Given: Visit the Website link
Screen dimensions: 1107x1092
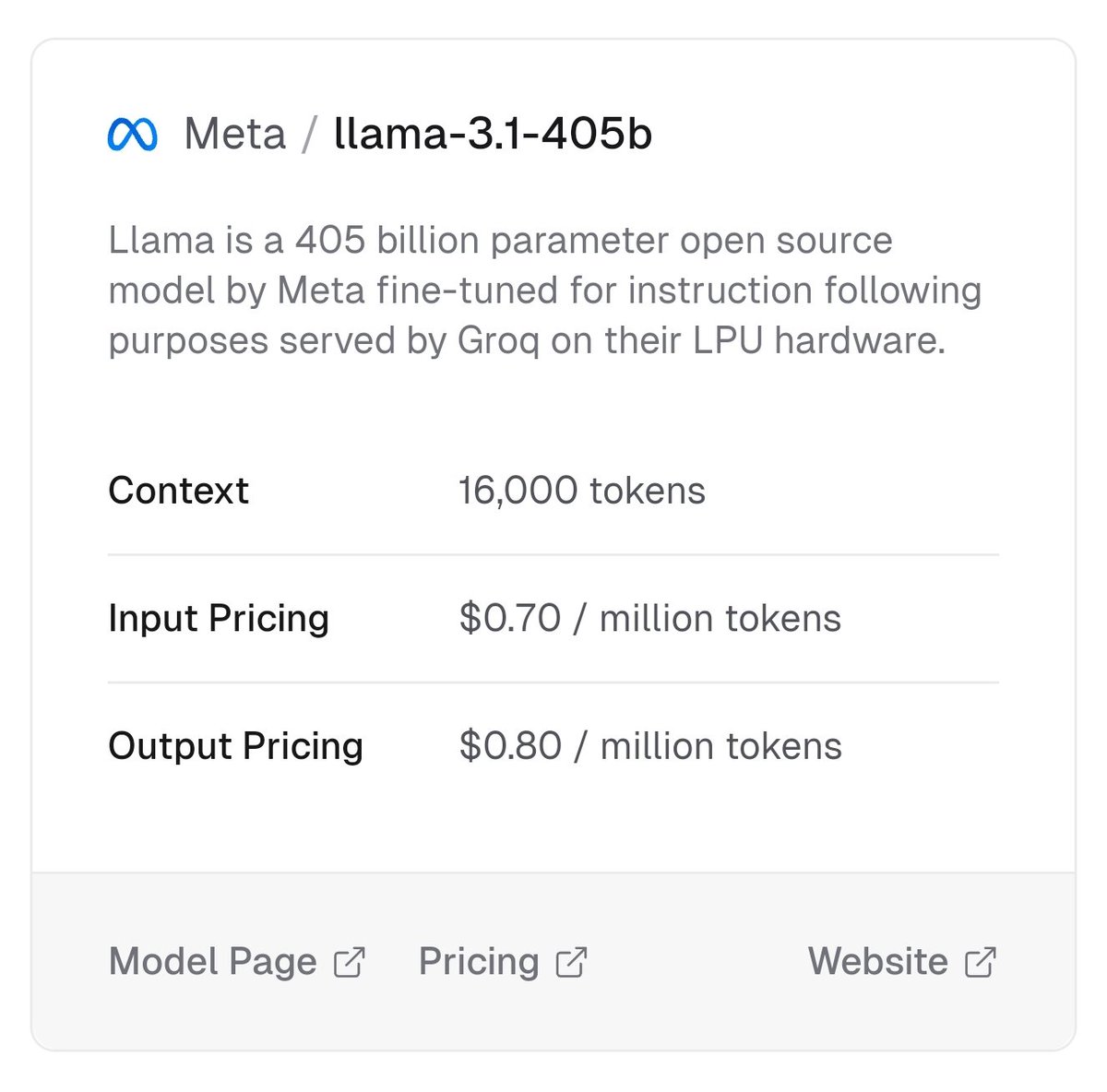Looking at the screenshot, I should point(877,962).
